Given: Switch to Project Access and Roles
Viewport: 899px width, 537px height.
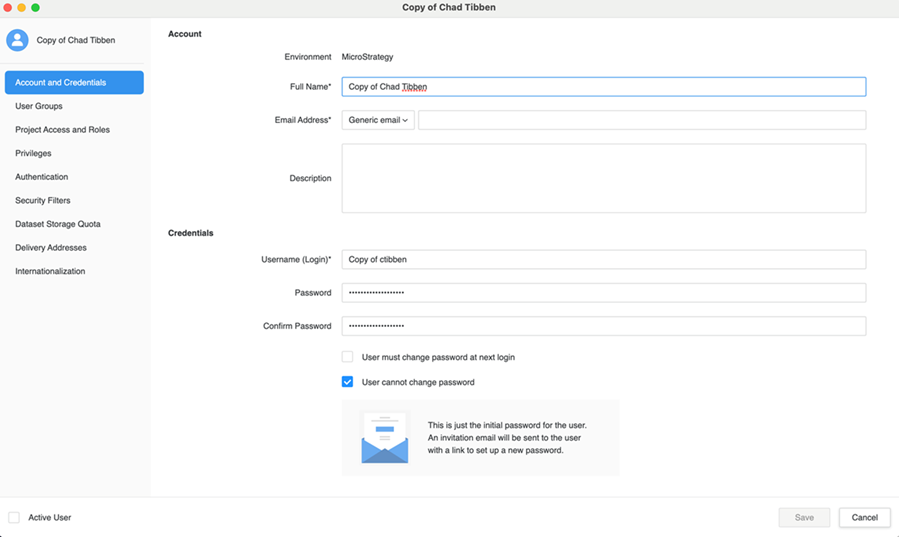Looking at the screenshot, I should point(62,130).
